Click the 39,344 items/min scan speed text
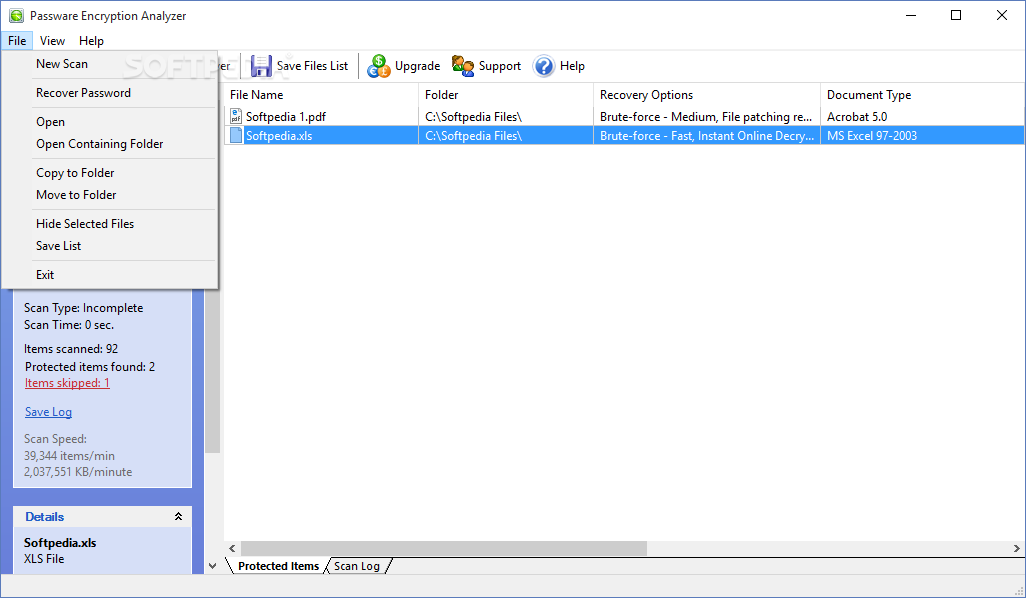The width and height of the screenshot is (1026, 598). click(x=69, y=455)
